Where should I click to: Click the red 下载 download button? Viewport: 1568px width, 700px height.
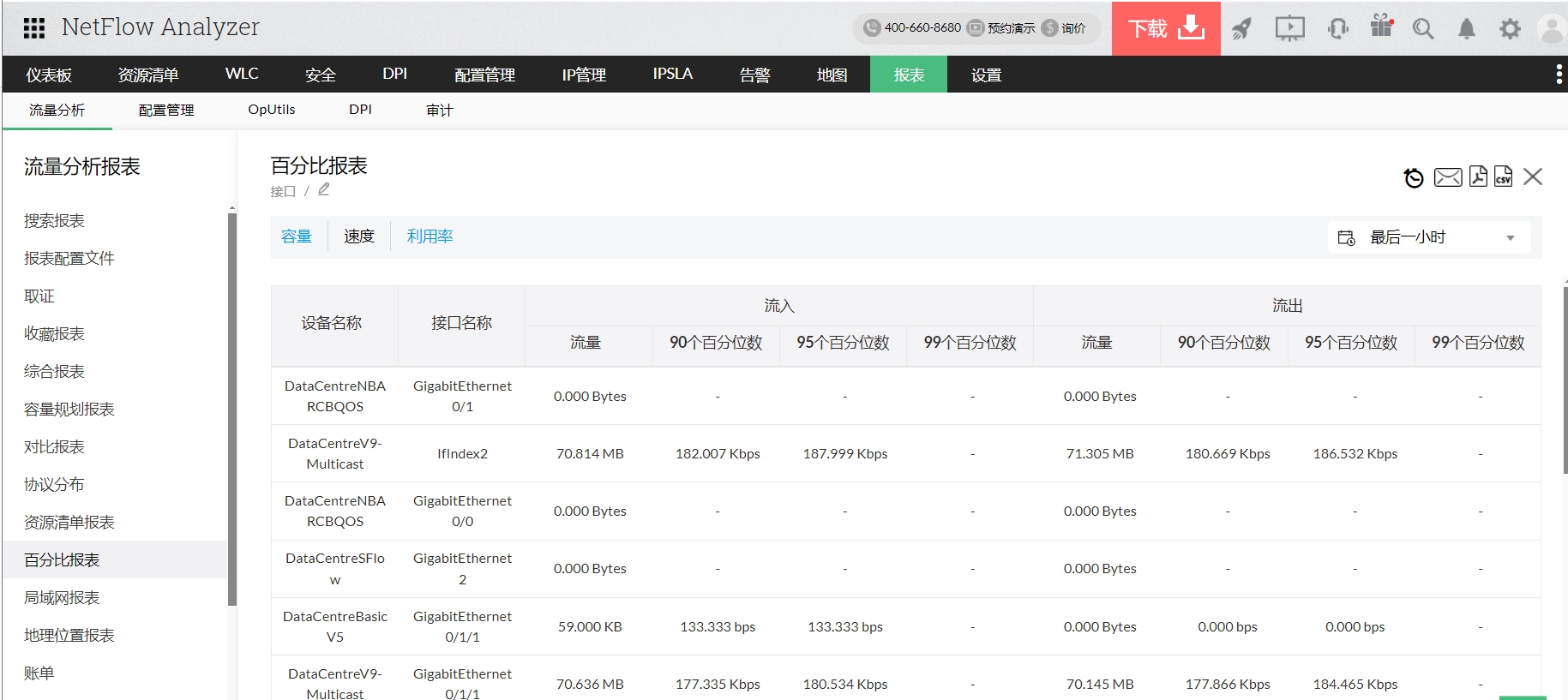click(1165, 29)
